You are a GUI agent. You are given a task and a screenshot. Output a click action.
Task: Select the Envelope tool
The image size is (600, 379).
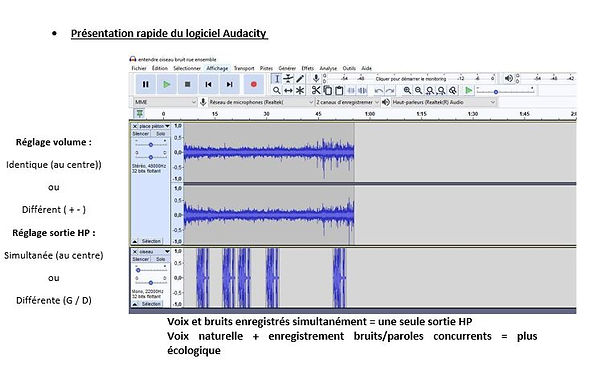(x=288, y=79)
